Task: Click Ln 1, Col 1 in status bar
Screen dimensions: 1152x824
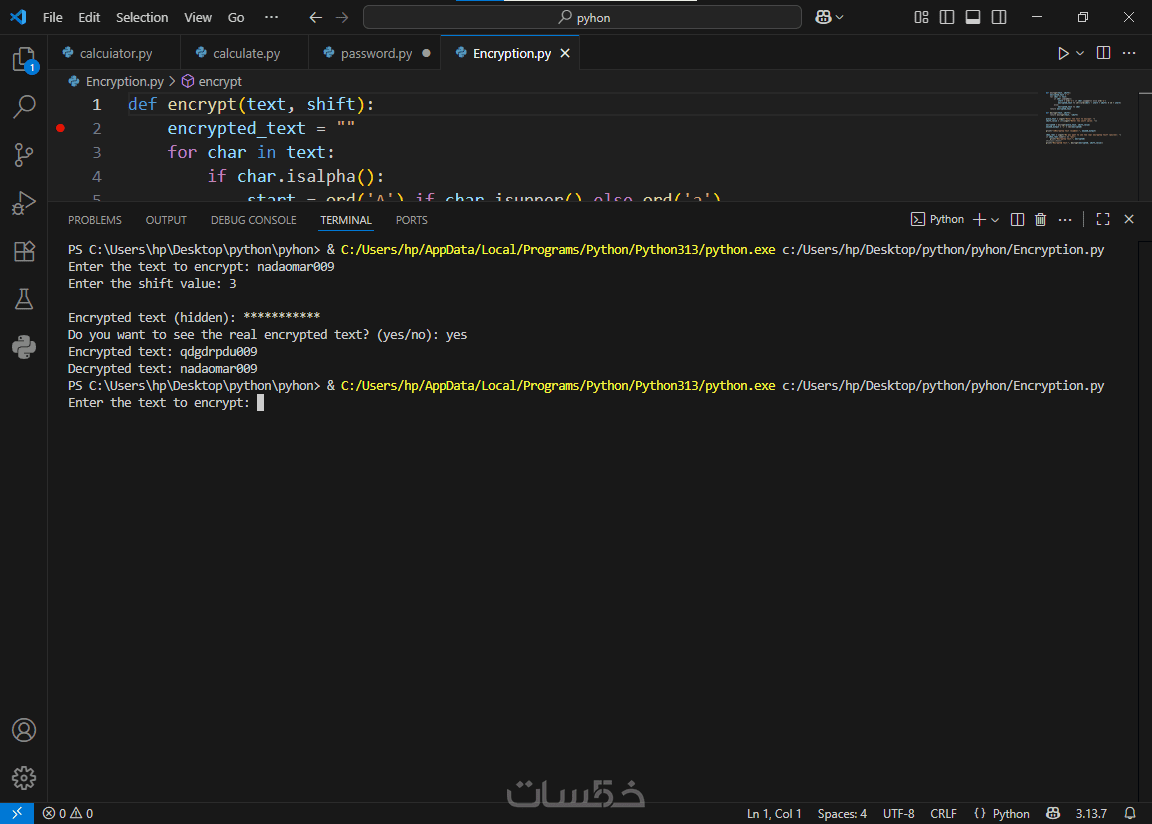Action: 774,814
